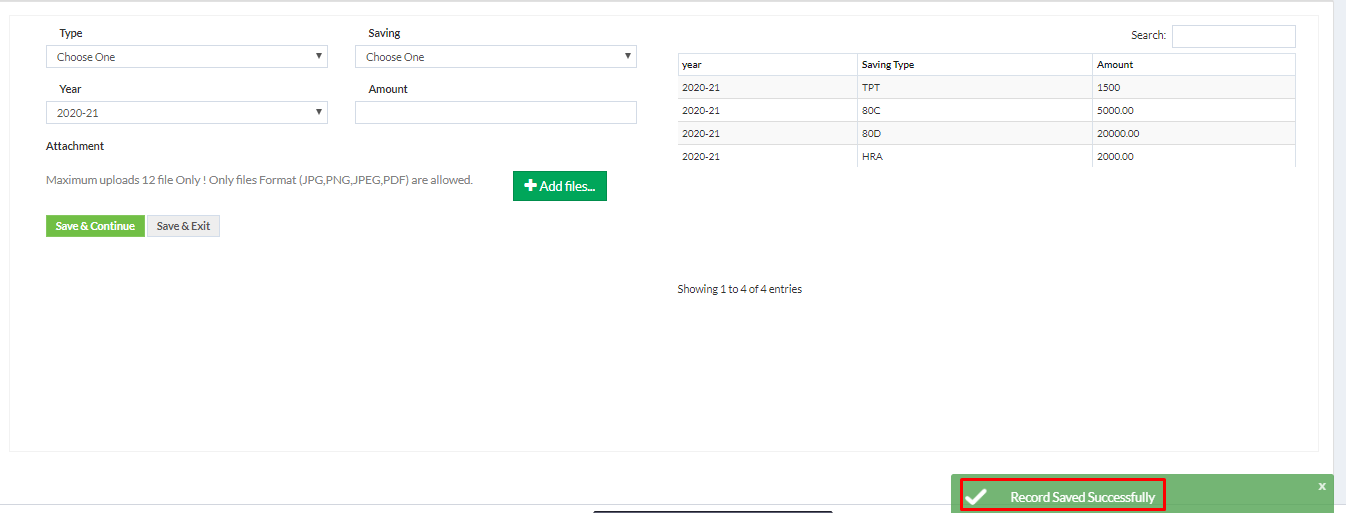Select the TPT saving type cell

click(975, 88)
